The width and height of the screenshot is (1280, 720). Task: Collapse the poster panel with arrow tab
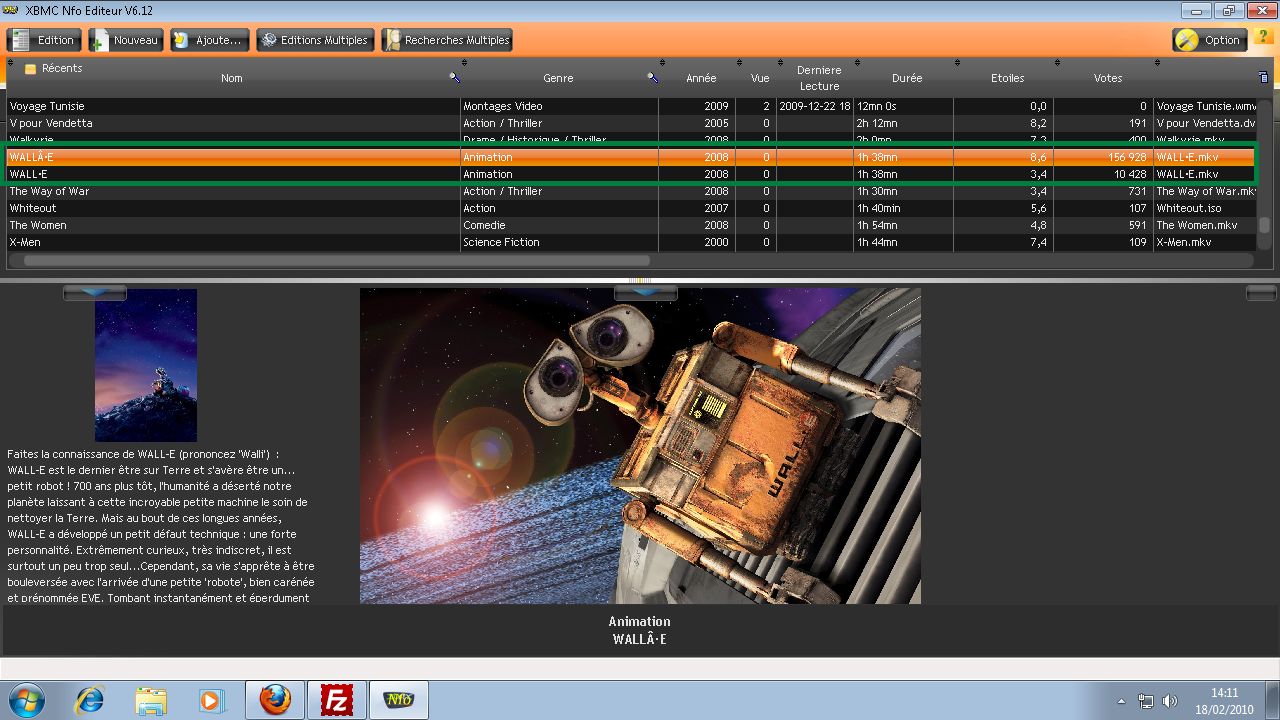[x=95, y=292]
